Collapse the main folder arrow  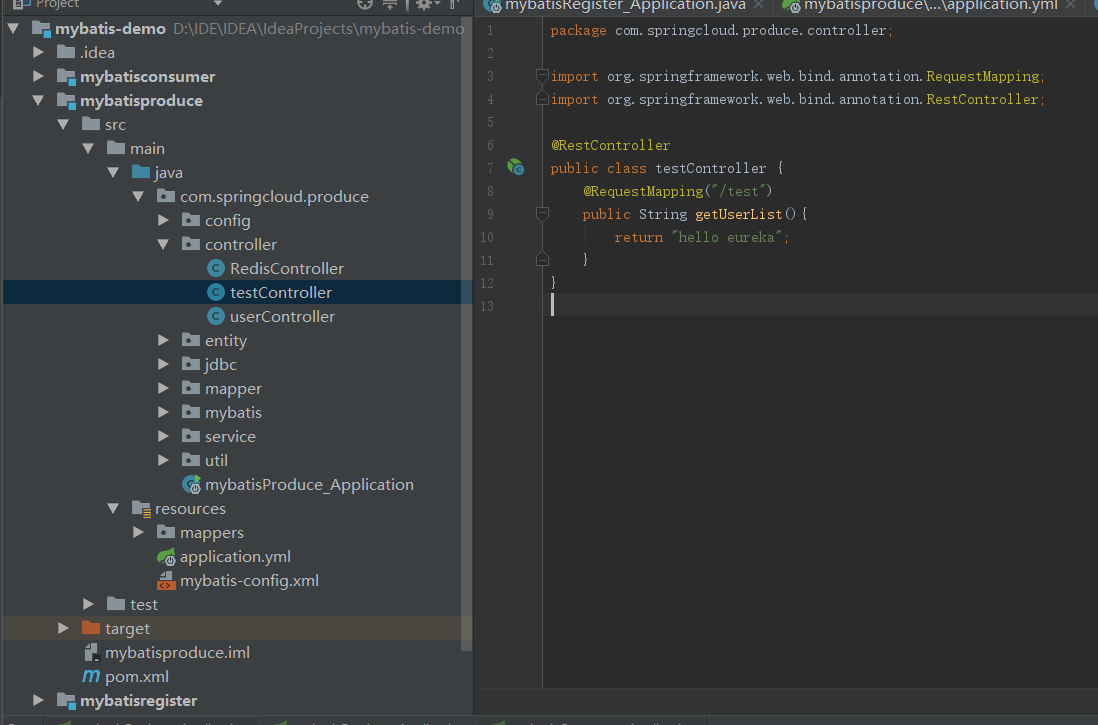click(88, 149)
